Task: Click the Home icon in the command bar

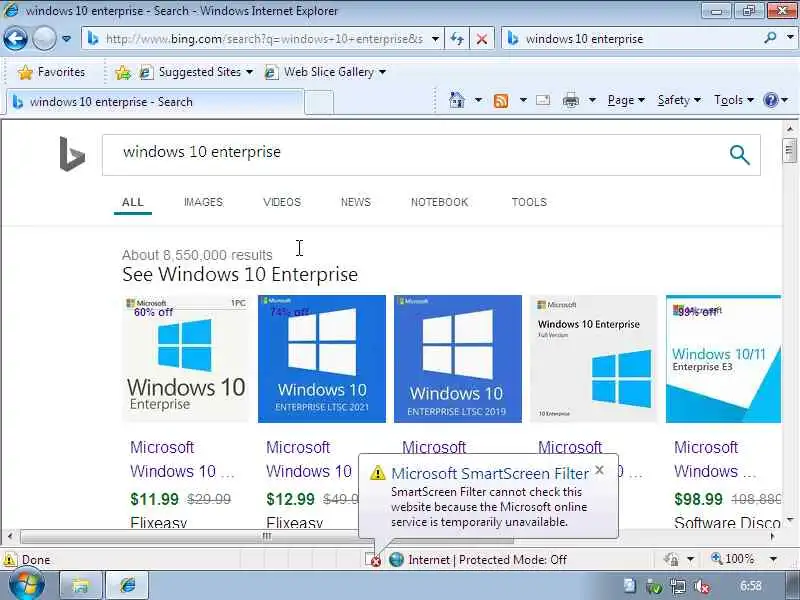Action: click(x=457, y=100)
